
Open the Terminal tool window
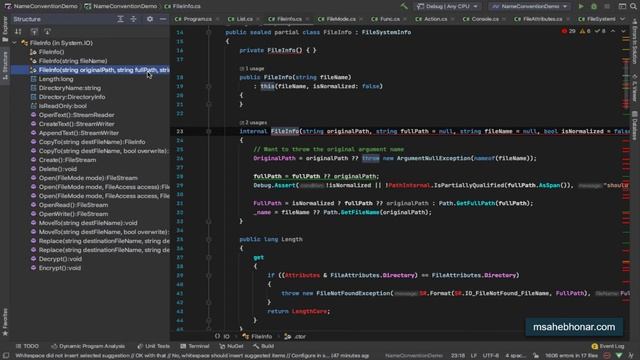(x=195, y=346)
